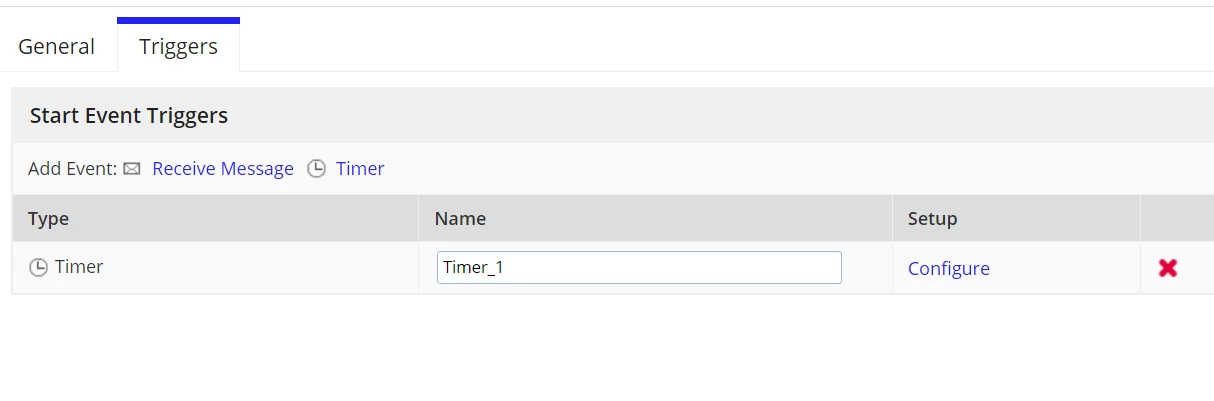The width and height of the screenshot is (1214, 401).
Task: Open Configure for Timer_1 trigger
Action: 949,268
